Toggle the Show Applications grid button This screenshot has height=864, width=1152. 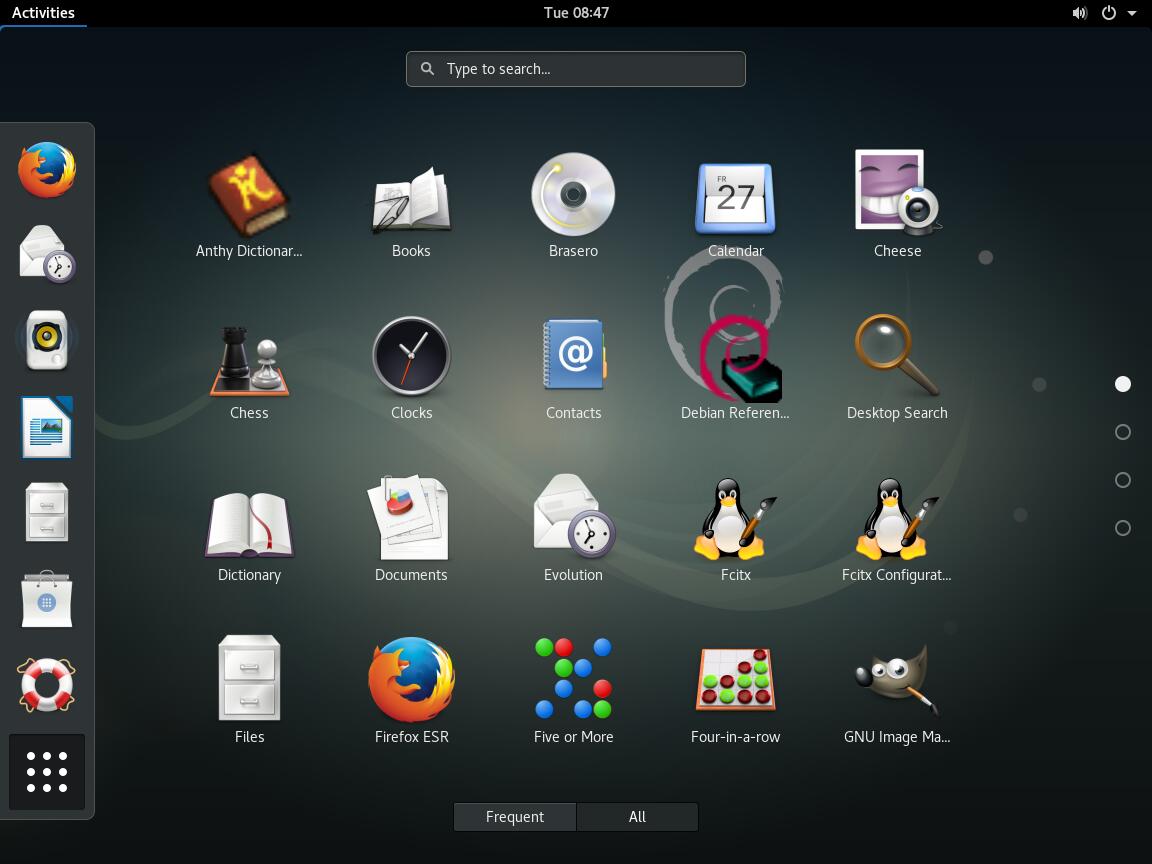(x=47, y=771)
